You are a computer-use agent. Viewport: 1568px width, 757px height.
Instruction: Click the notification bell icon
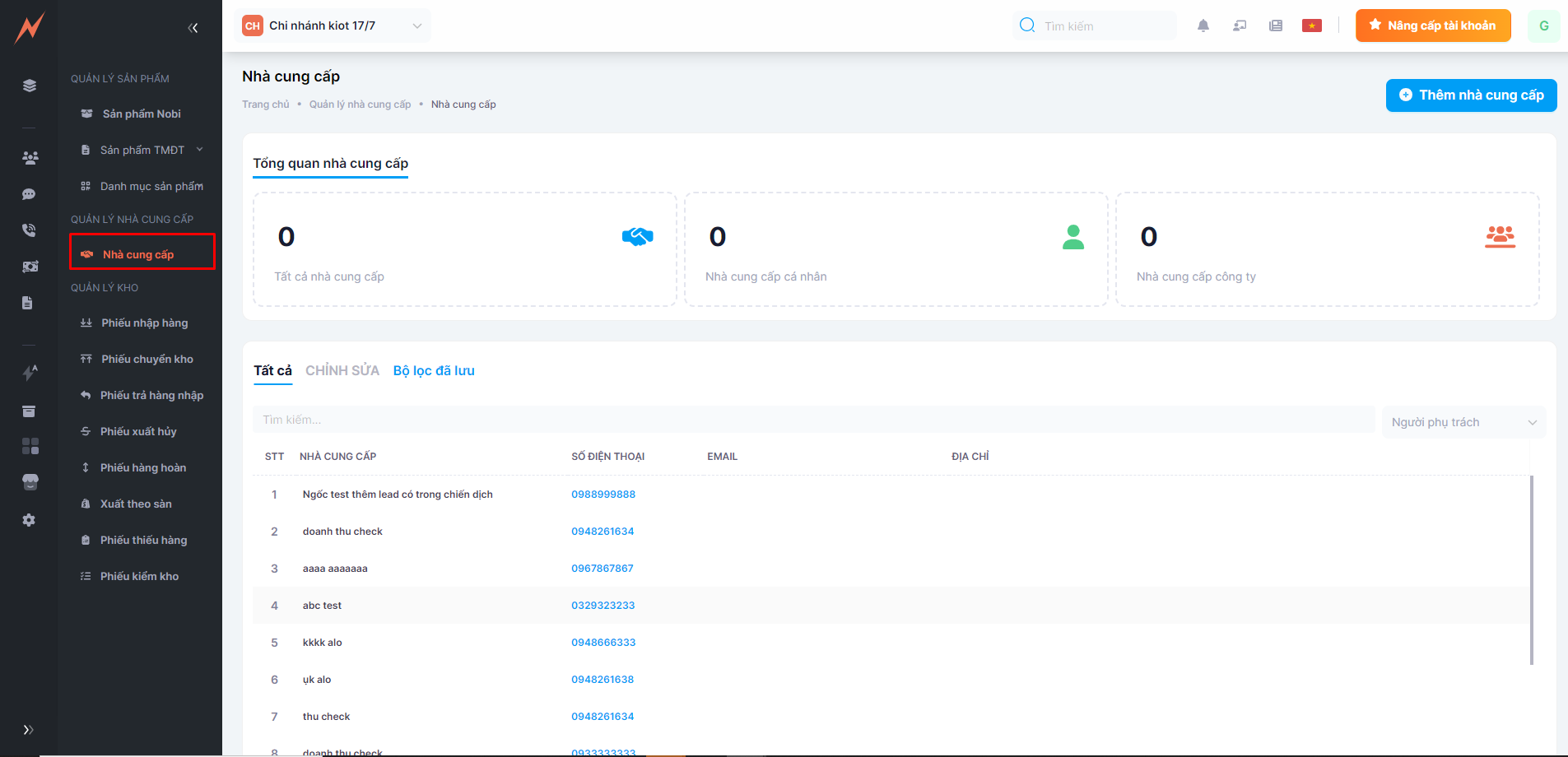tap(1203, 26)
